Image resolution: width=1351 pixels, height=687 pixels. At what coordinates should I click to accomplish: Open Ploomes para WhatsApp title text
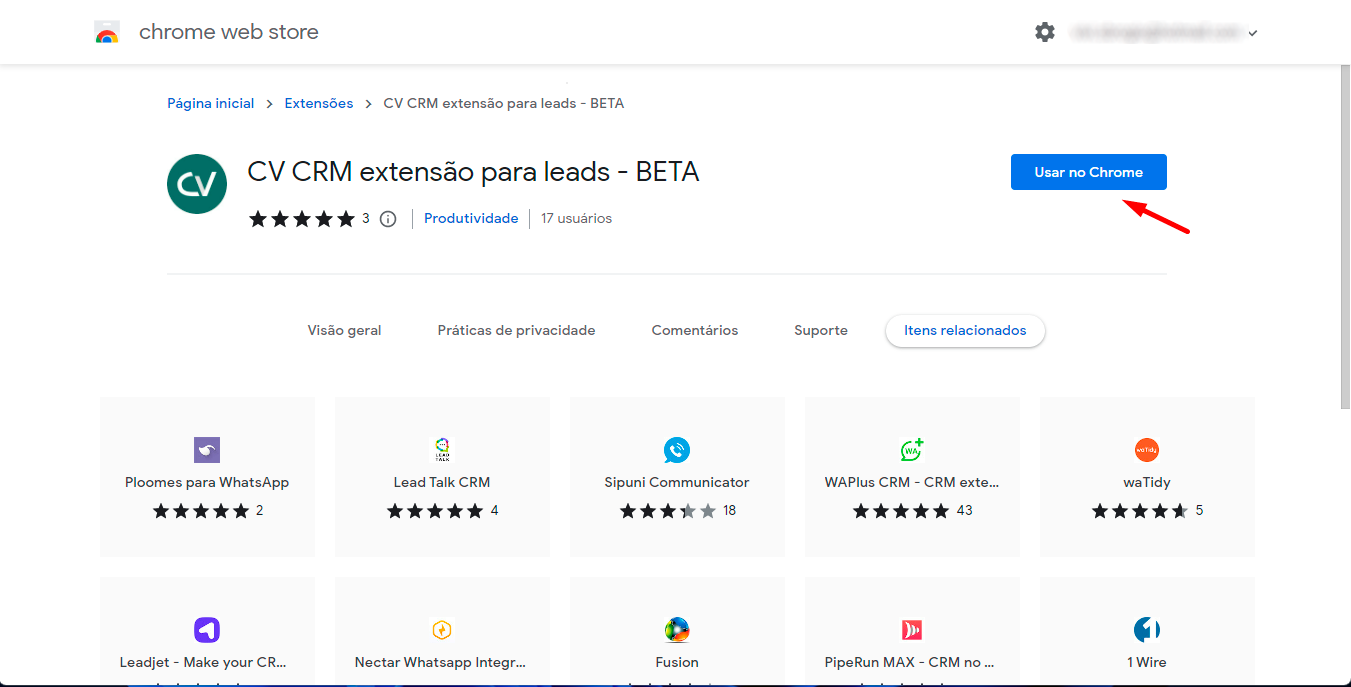(207, 482)
